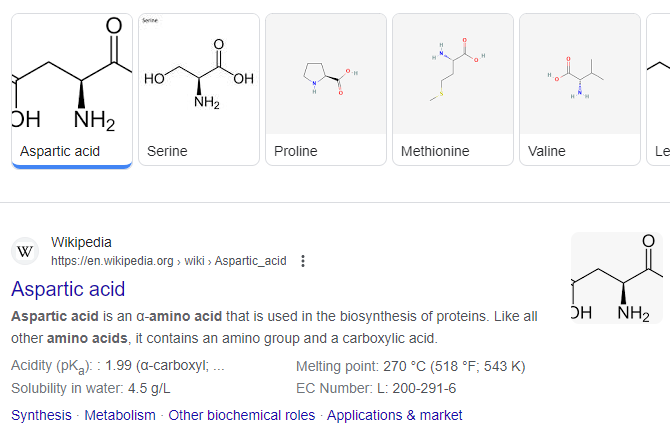This screenshot has width=670, height=433.
Task: Open the Other biochemical roles link
Action: (x=241, y=415)
